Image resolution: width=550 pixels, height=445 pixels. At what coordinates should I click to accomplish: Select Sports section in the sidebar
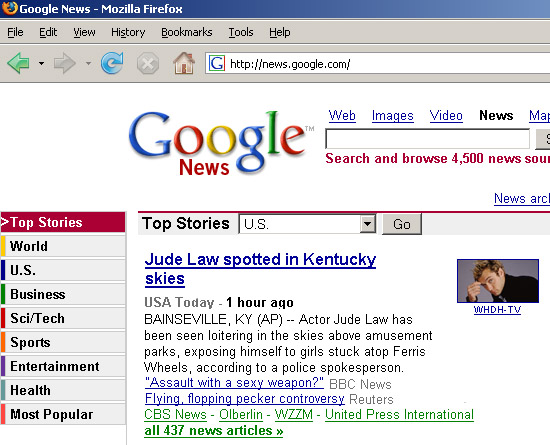pos(63,342)
